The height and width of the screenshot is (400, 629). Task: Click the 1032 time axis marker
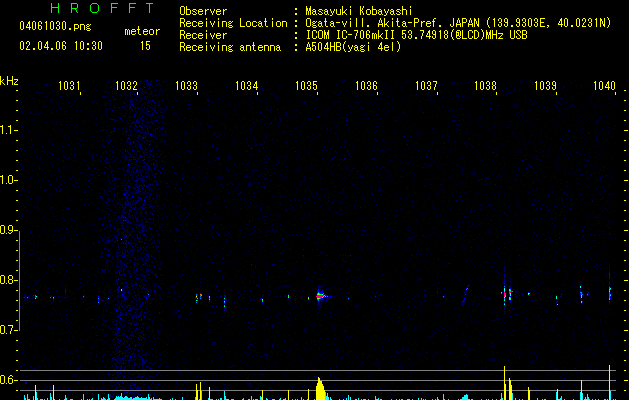click(126, 85)
